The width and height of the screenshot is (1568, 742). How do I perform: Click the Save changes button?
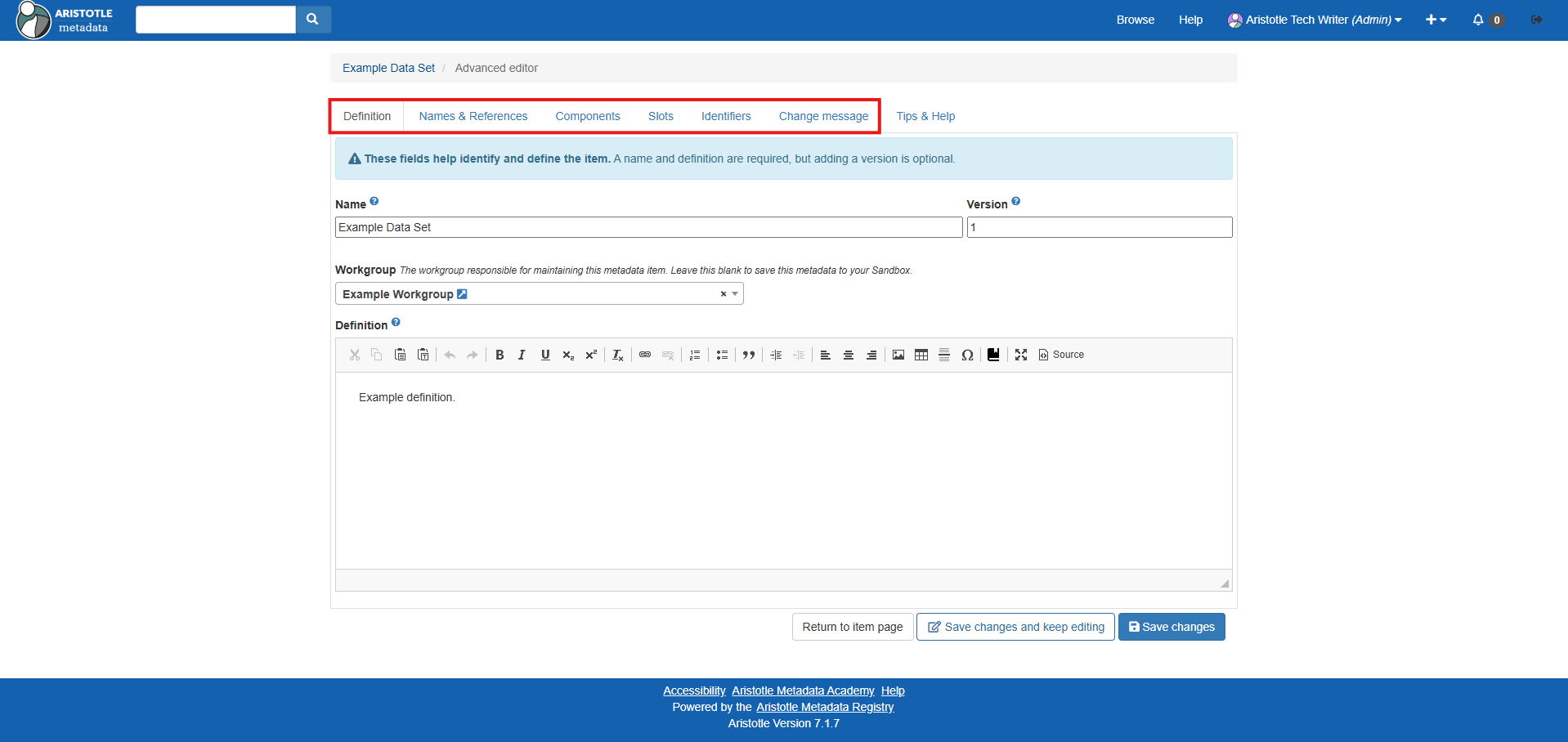pos(1172,627)
